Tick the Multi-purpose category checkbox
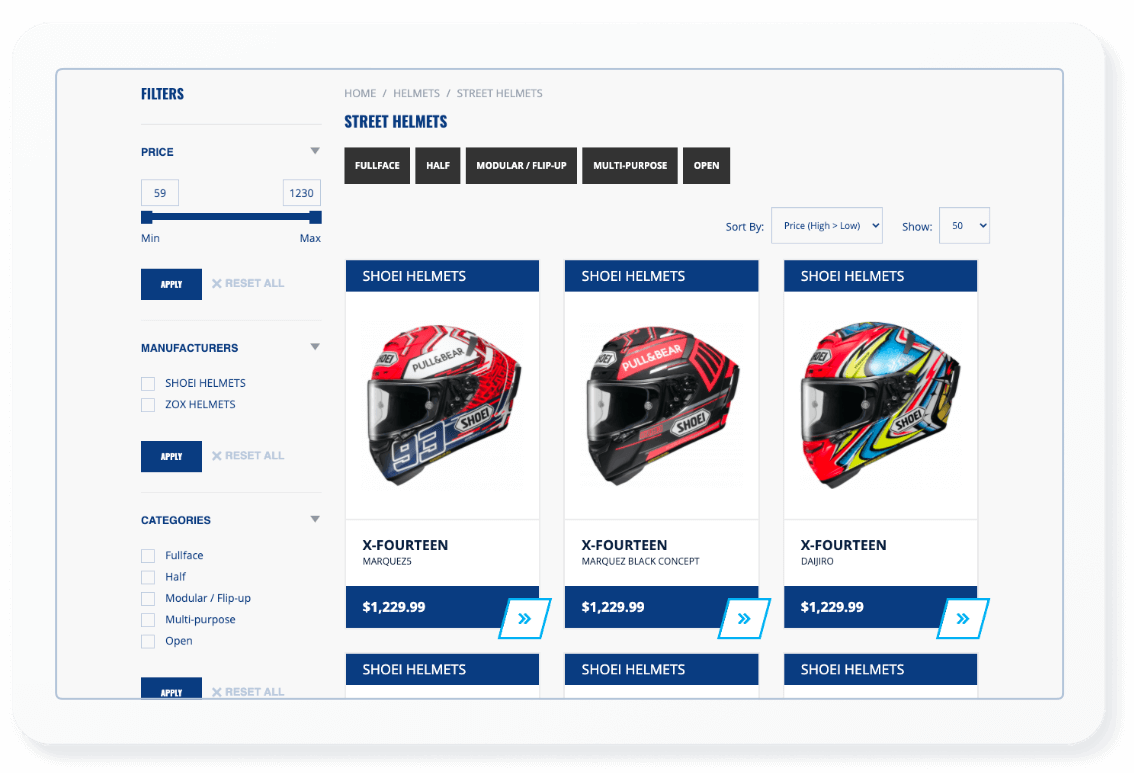Image resolution: width=1134 pixels, height=773 pixels. 148,620
